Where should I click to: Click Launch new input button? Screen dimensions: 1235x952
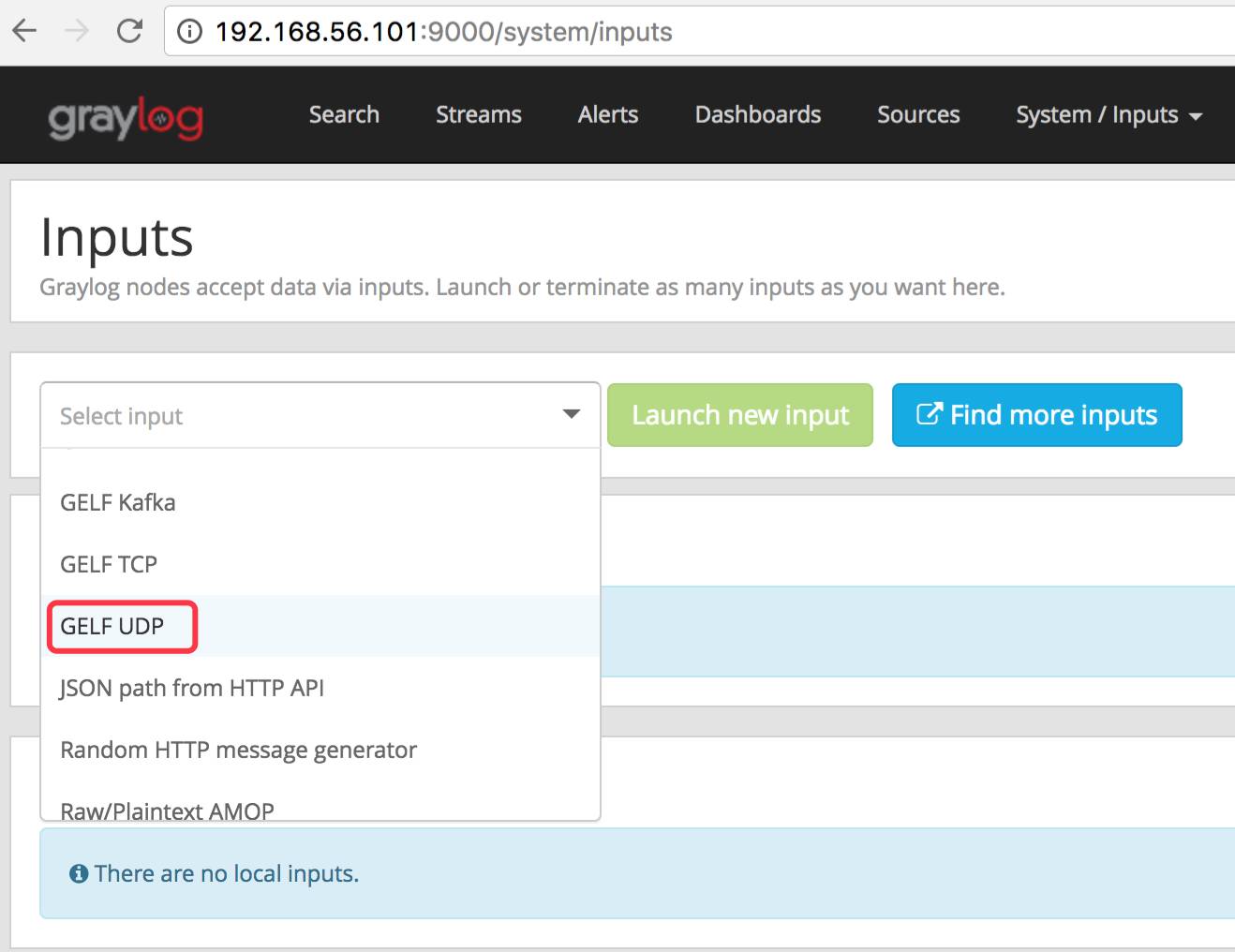[x=740, y=414]
